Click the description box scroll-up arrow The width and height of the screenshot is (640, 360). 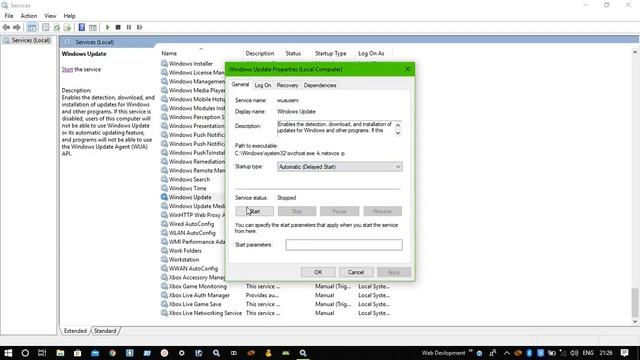coord(398,125)
